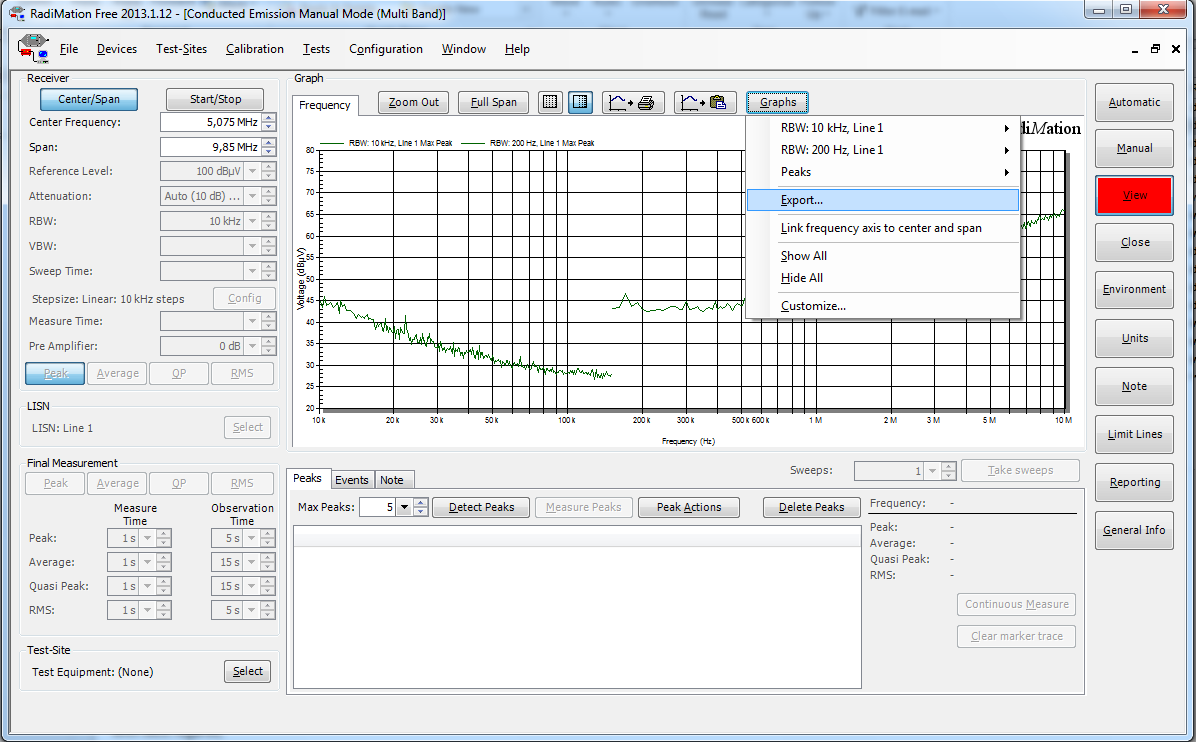Click the Zoom Out button
The height and width of the screenshot is (742, 1196).
point(413,102)
